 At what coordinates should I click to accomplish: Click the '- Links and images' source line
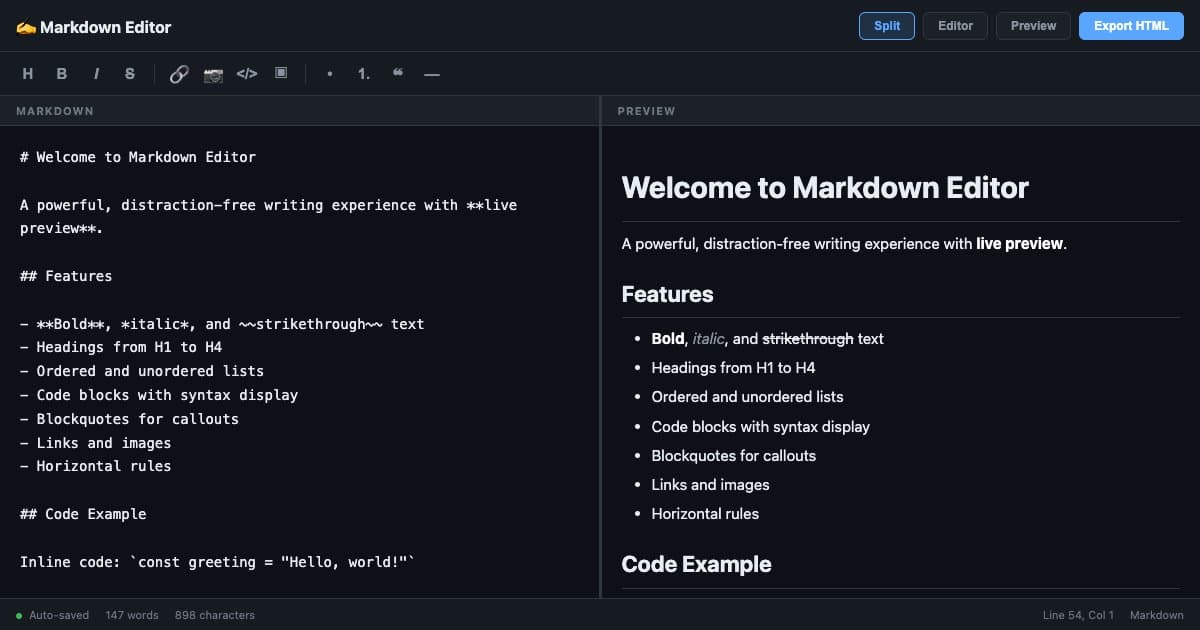(x=95, y=443)
